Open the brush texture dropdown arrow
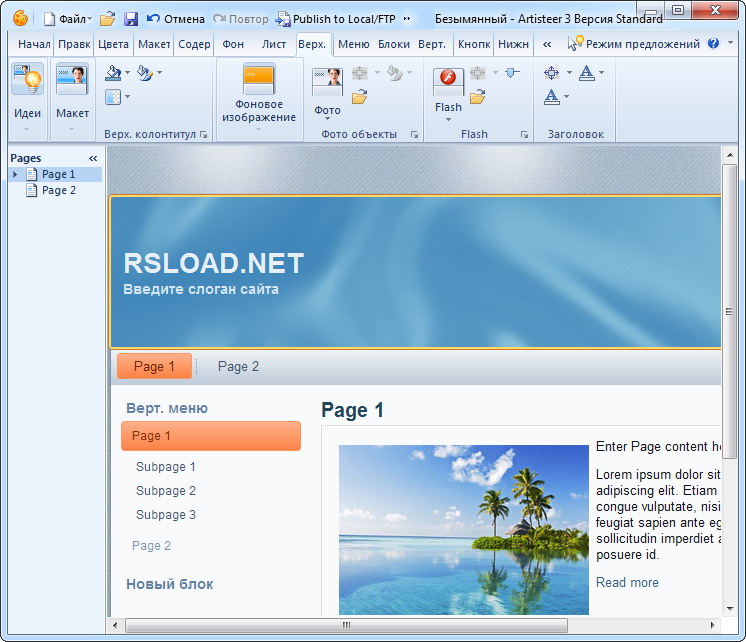Screen dimensions: 746x642 click(159, 73)
